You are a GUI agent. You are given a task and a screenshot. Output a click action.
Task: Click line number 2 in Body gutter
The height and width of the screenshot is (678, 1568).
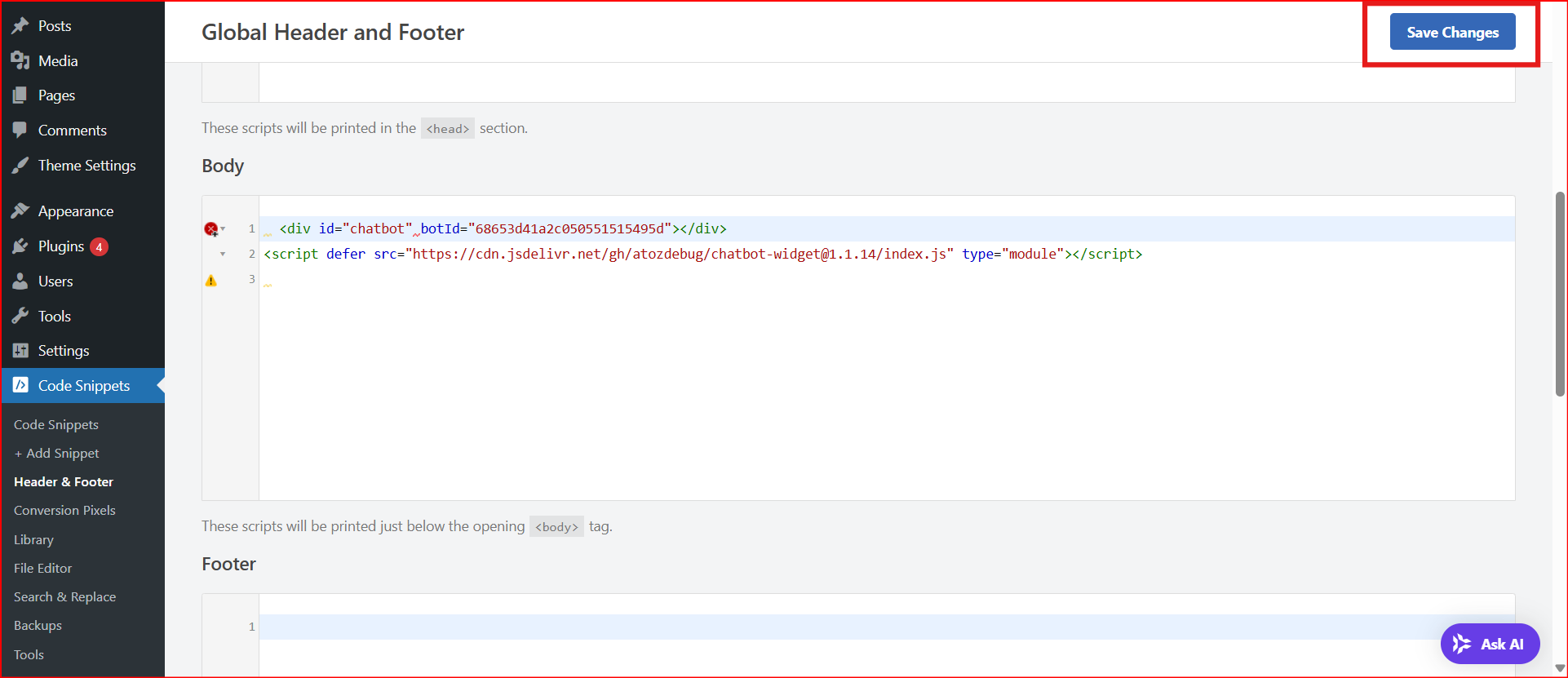click(251, 255)
